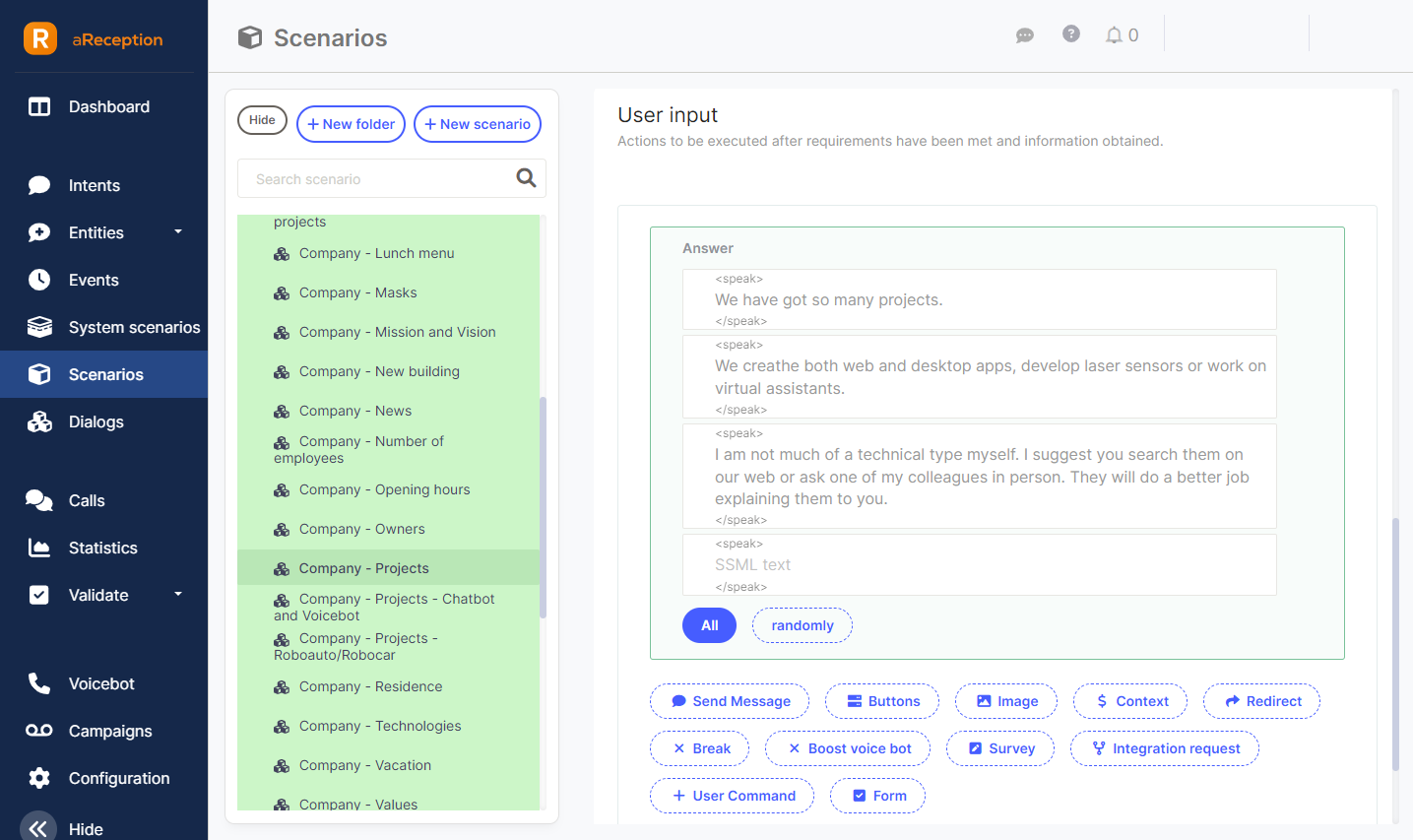Click the icon beside Company - Technologies
This screenshot has width=1413, height=840.
click(x=282, y=727)
